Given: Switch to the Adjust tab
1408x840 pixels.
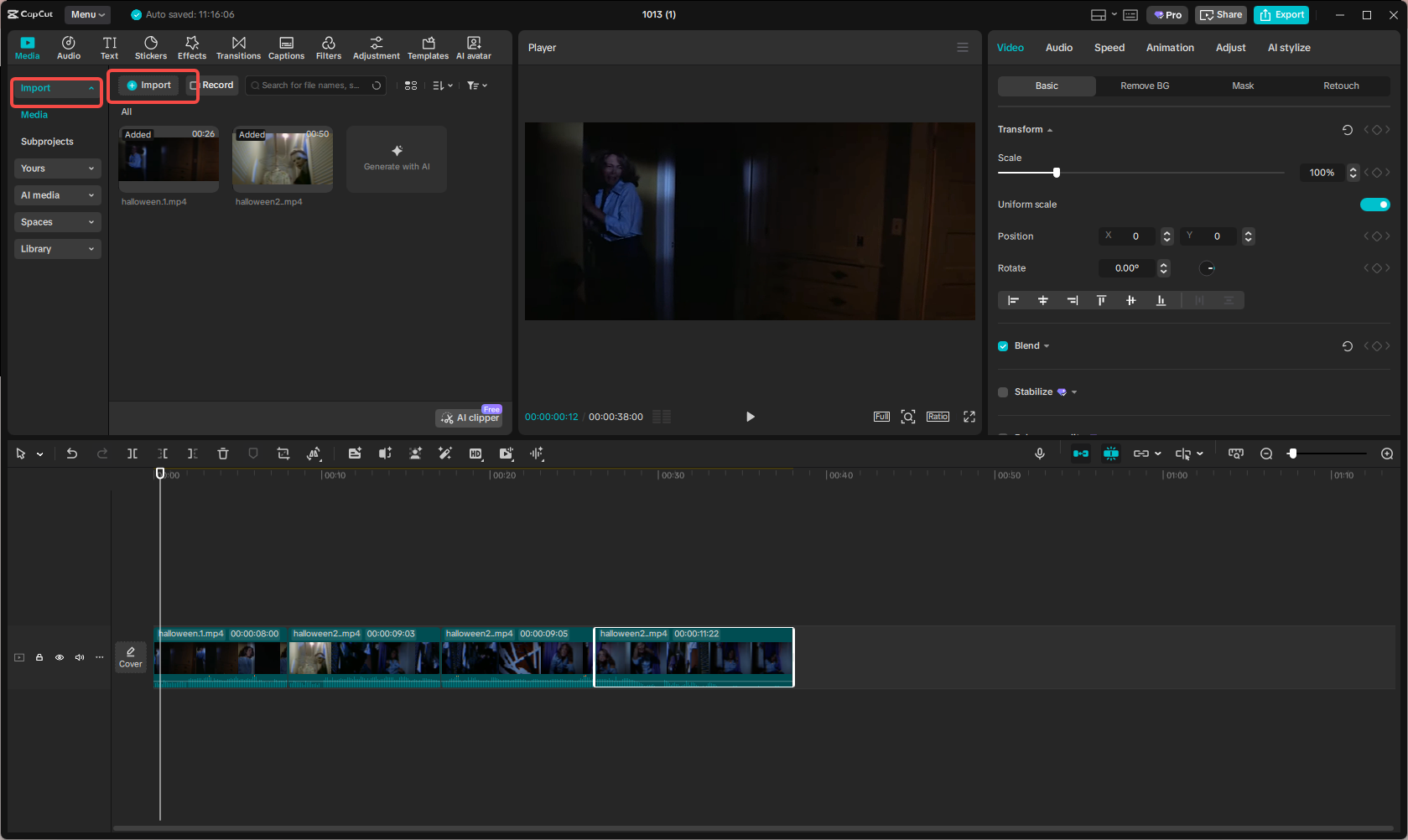Looking at the screenshot, I should 1230,48.
